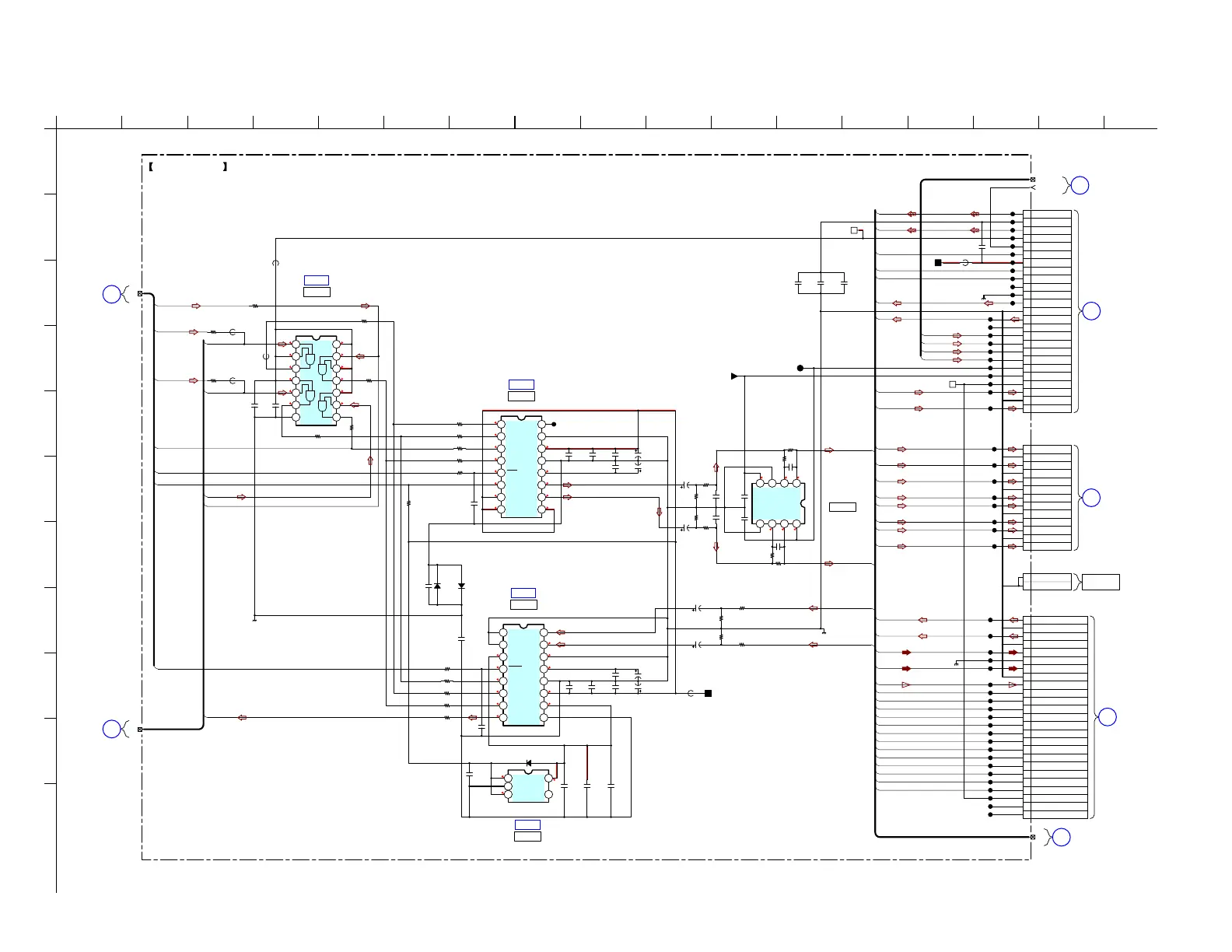
Task: Click the crossed-square terminal at the bottom right bus
Action: pos(1033,837)
